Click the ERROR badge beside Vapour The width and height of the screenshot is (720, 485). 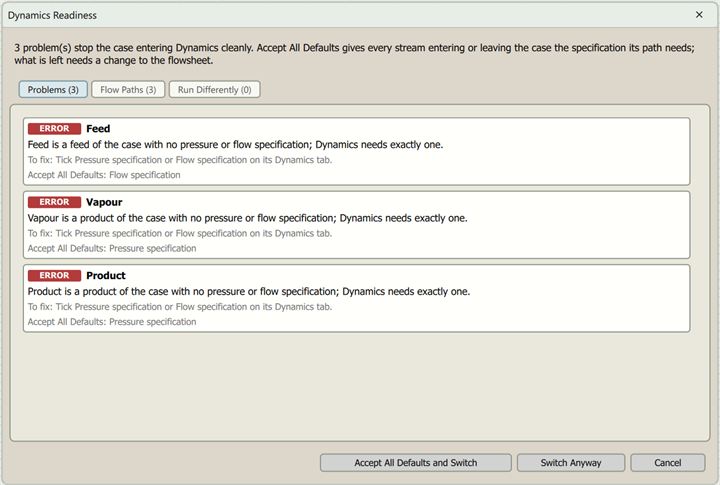54,202
